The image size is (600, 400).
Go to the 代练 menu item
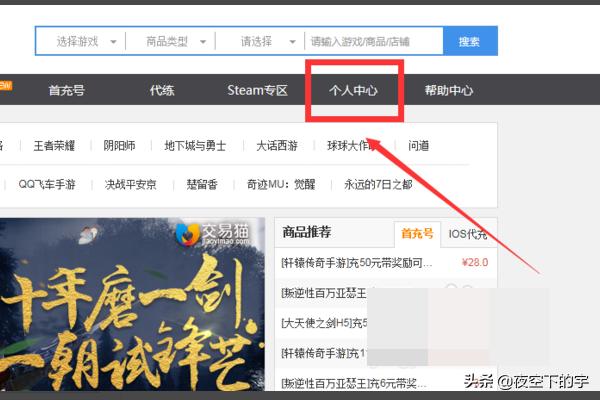point(162,90)
